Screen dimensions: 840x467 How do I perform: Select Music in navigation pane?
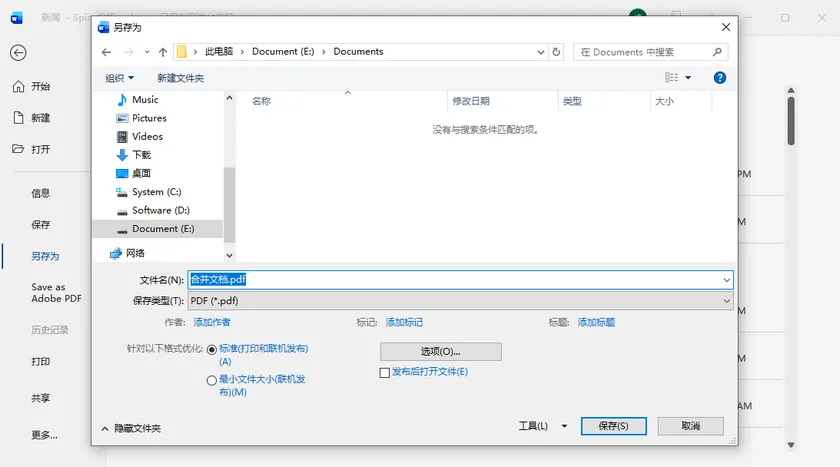tap(145, 100)
